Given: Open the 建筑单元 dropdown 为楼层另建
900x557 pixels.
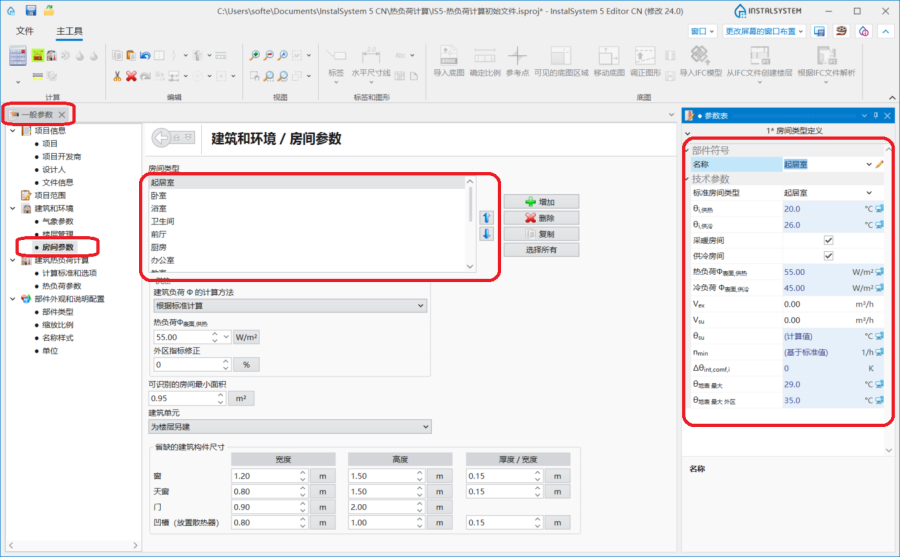Looking at the screenshot, I should (x=290, y=427).
